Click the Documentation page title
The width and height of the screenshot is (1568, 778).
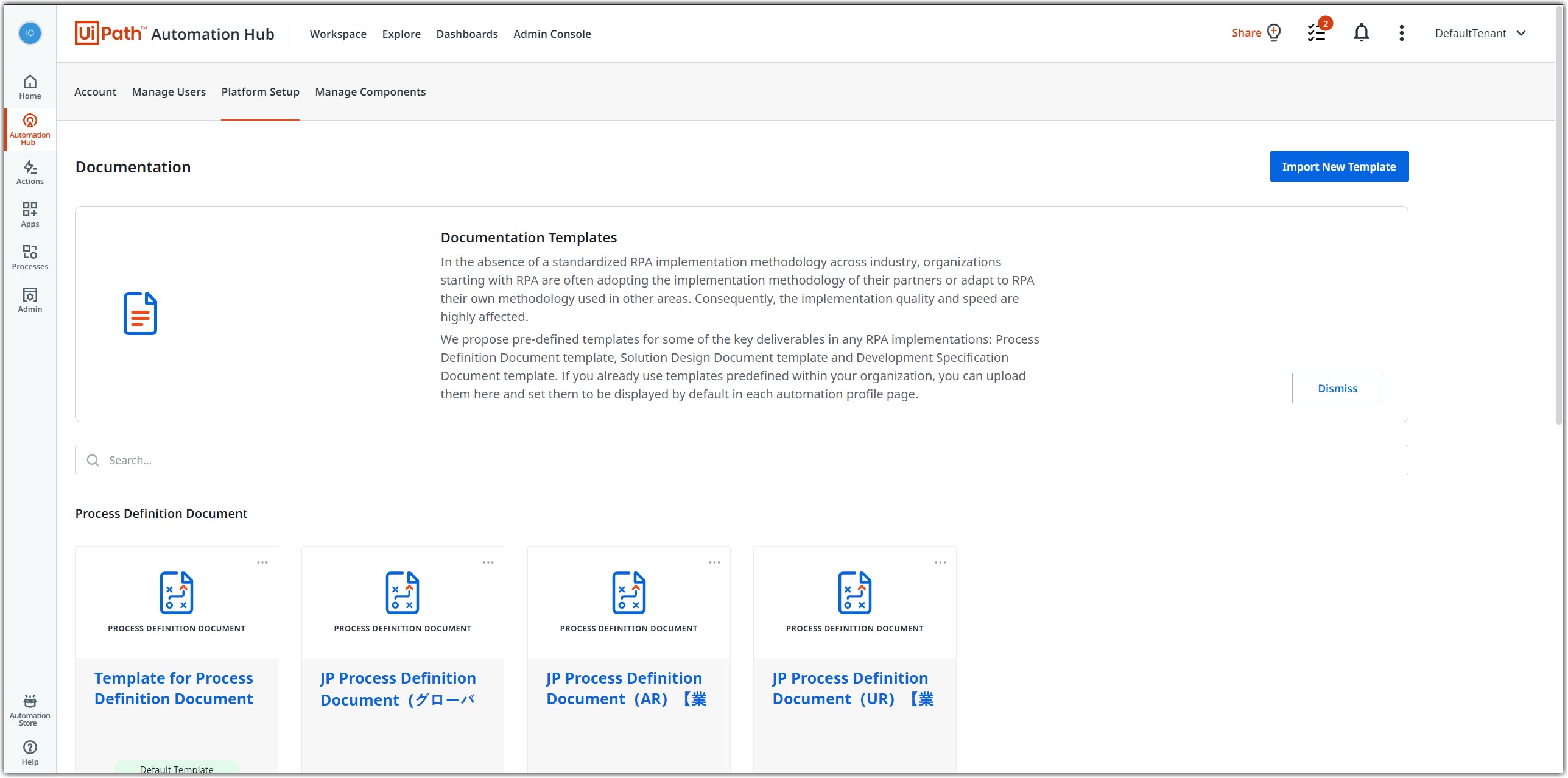click(x=133, y=167)
